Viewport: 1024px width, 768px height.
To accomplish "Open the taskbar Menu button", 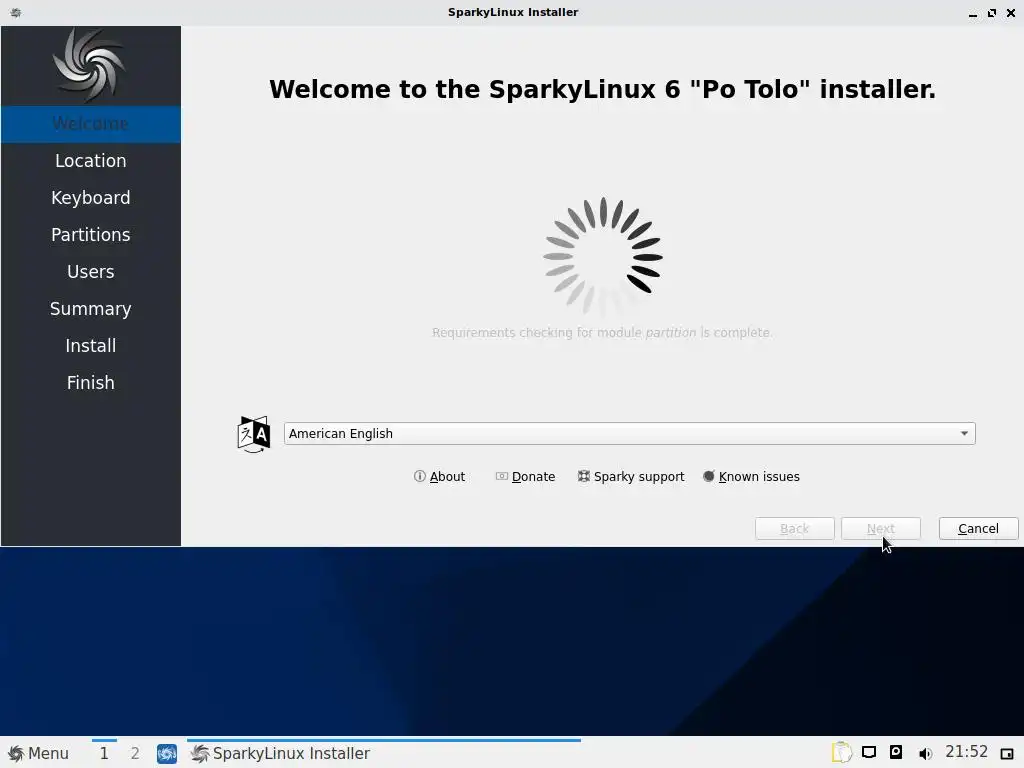I will click(39, 753).
